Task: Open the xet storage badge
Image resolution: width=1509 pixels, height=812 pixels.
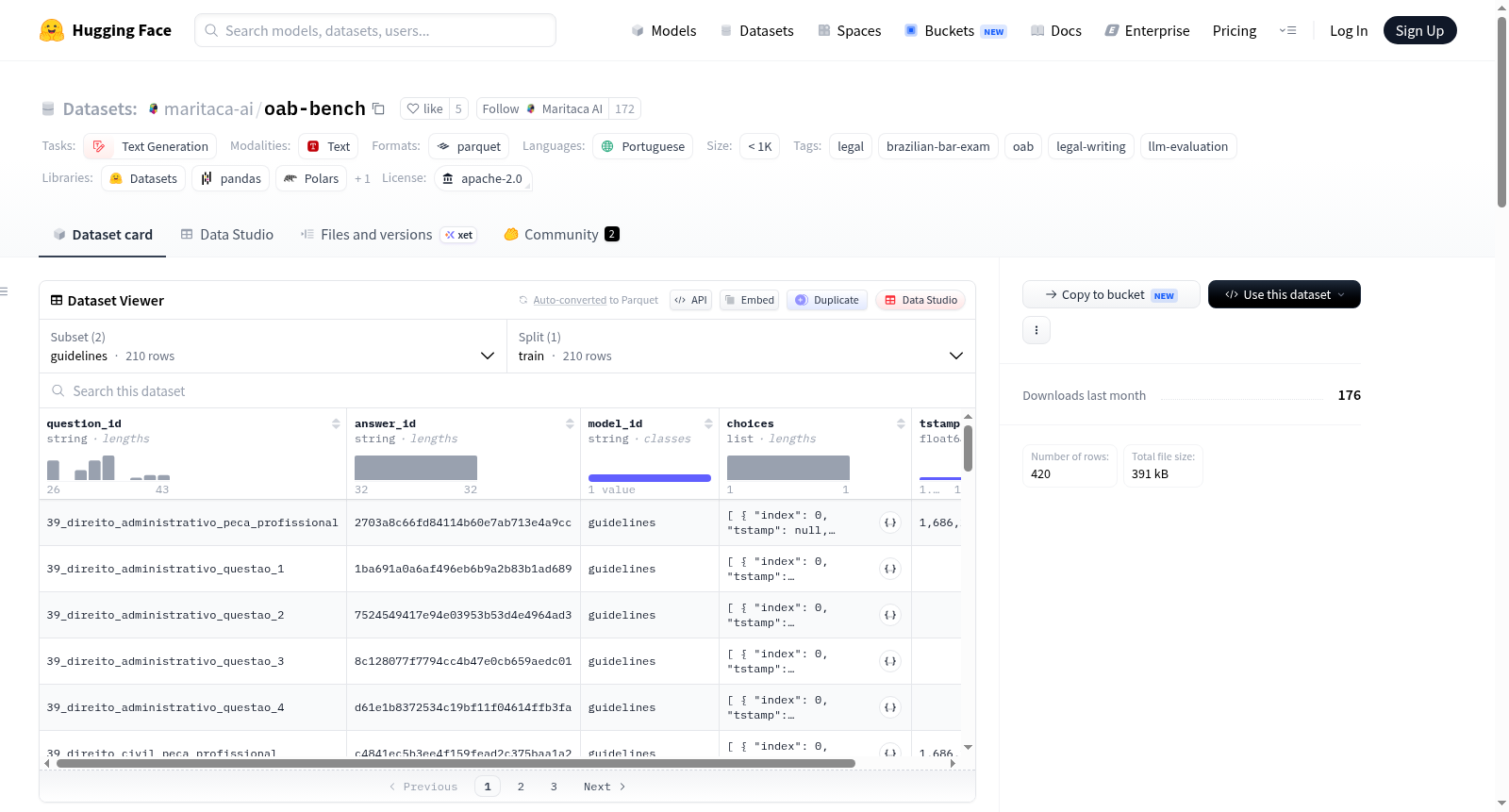Action: coord(459,235)
